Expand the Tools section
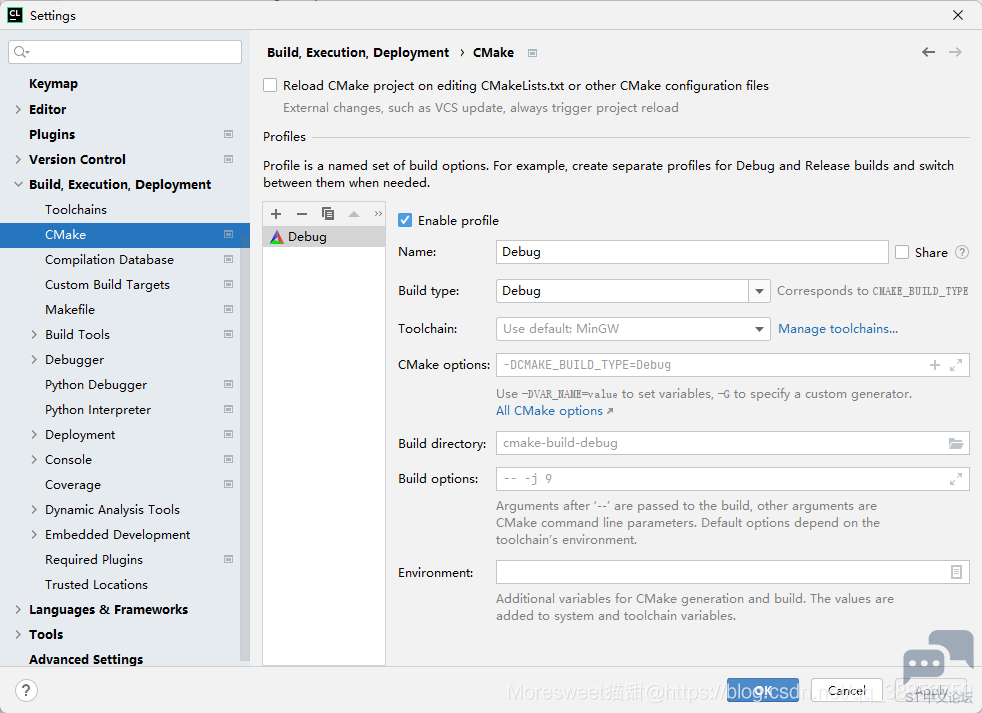This screenshot has width=982, height=713. click(x=18, y=635)
